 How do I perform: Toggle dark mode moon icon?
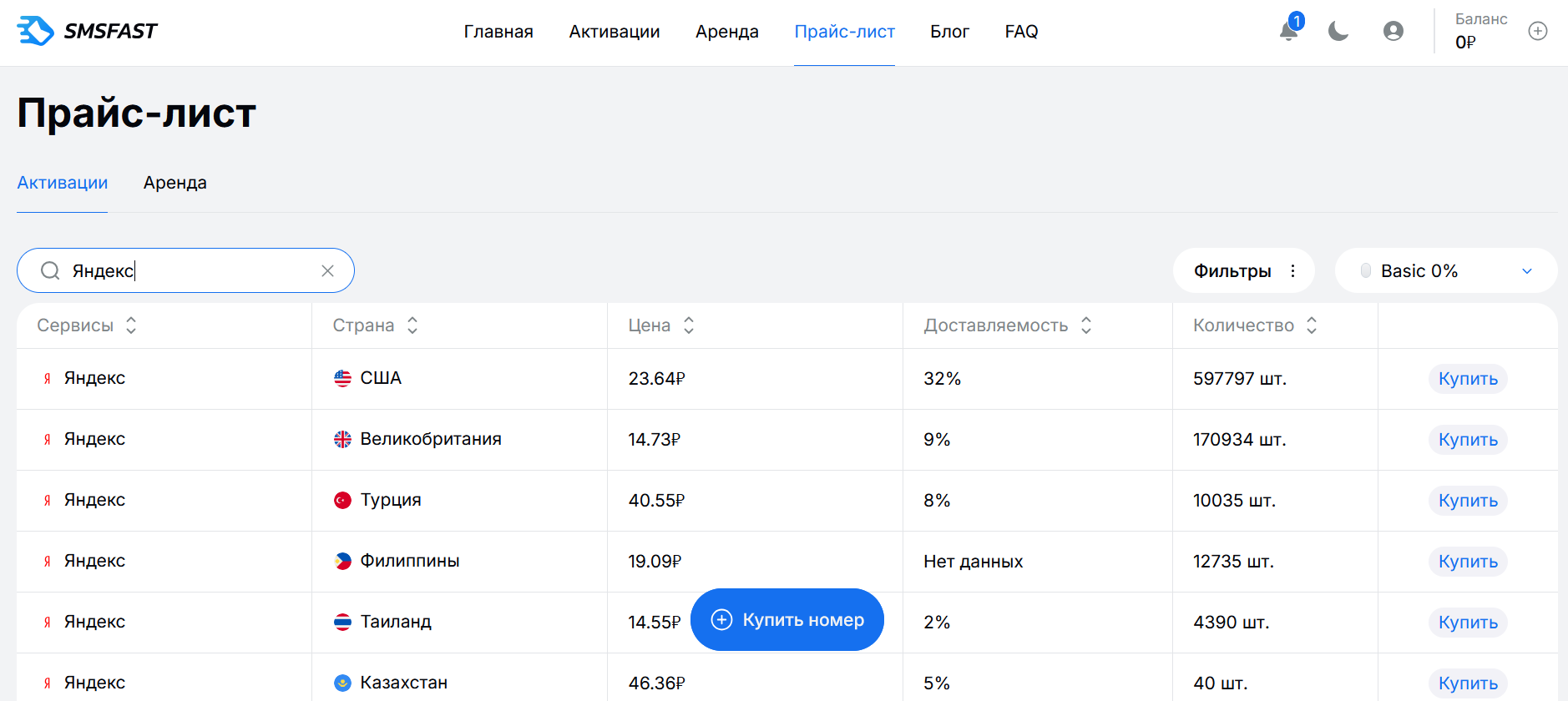point(1338,31)
